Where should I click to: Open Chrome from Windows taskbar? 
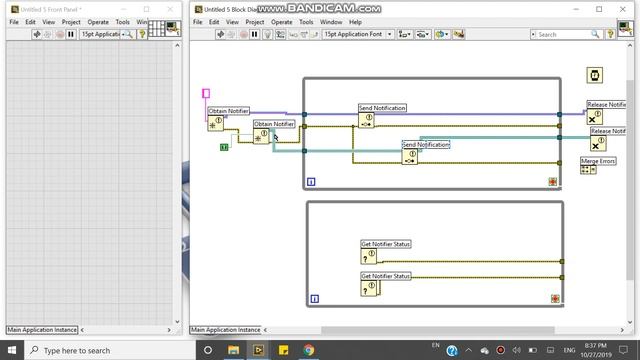point(309,350)
